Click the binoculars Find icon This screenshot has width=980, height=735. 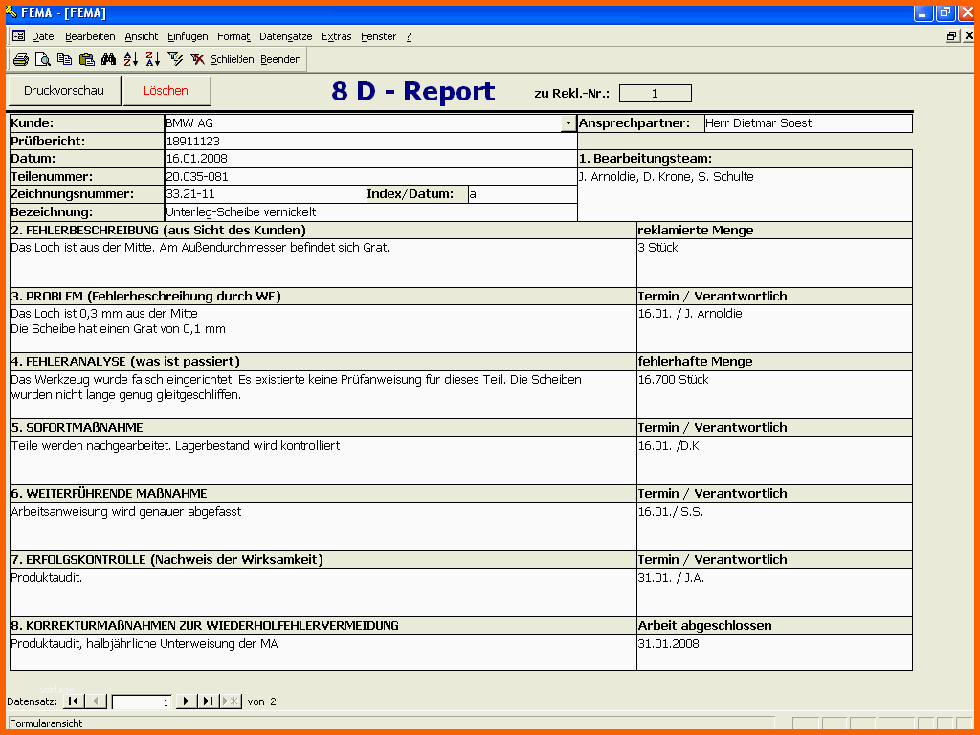click(109, 59)
